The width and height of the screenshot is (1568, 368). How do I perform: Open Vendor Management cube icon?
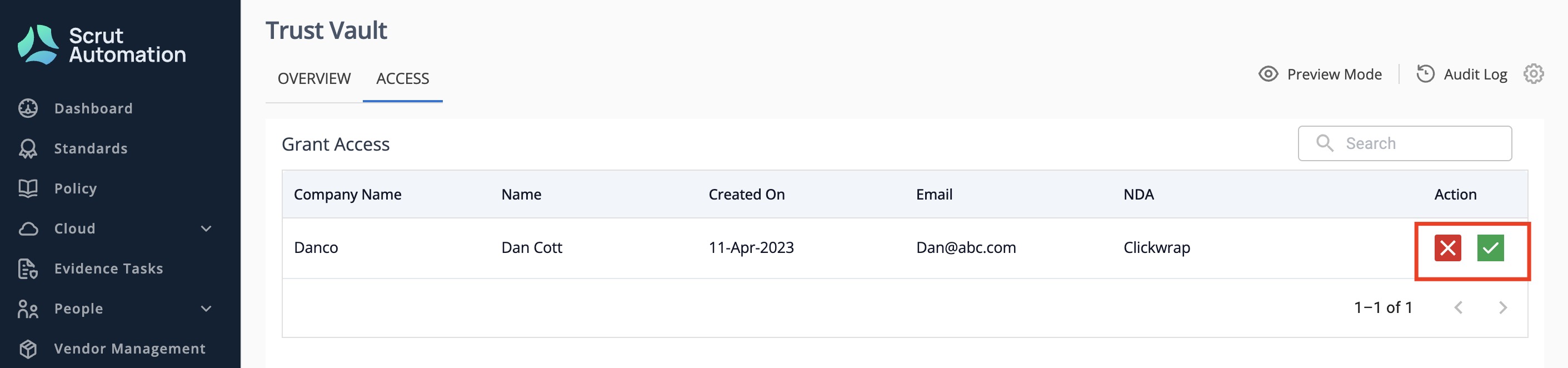click(28, 349)
